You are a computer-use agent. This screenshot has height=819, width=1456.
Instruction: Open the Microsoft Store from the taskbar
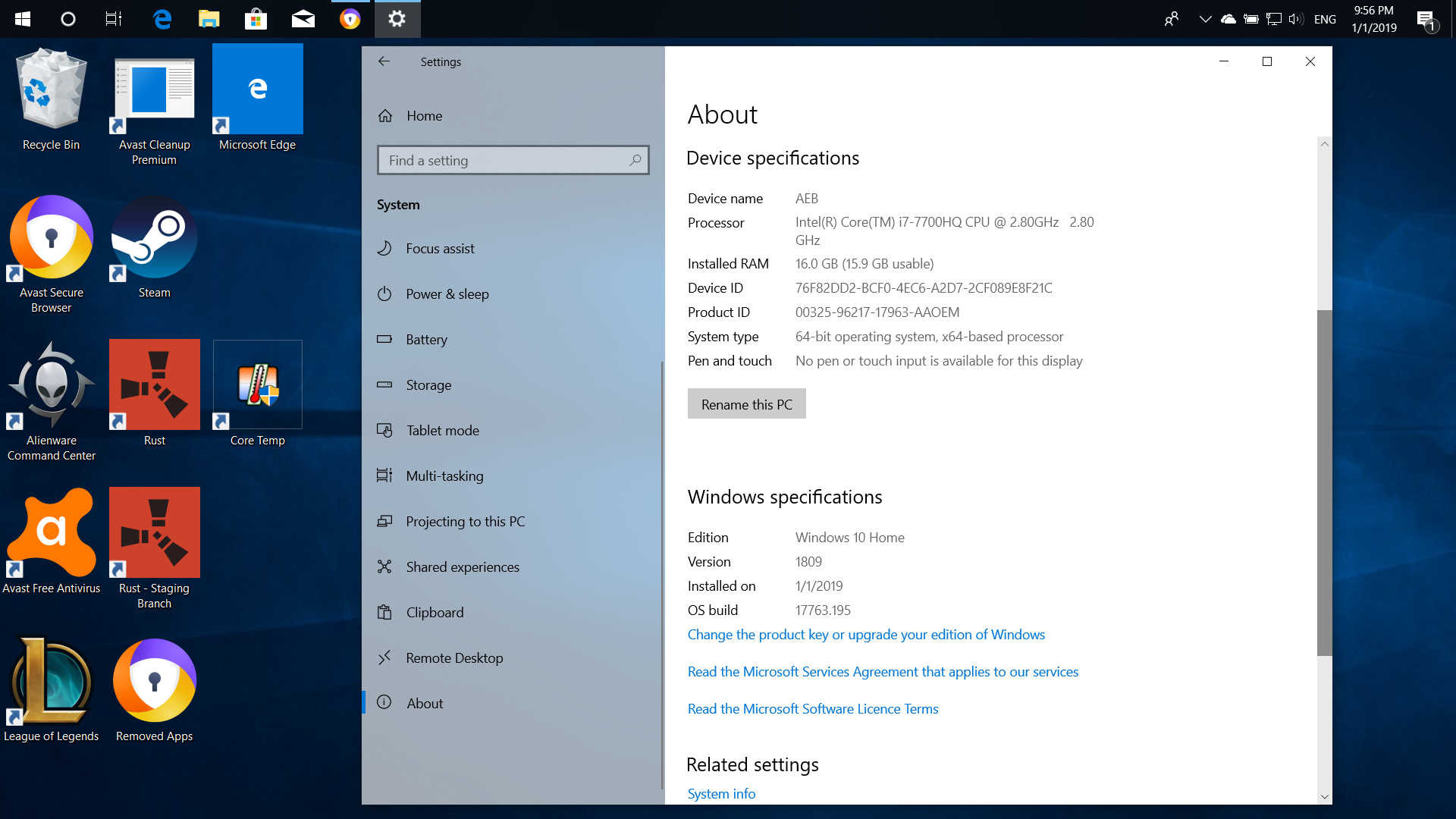(x=256, y=19)
